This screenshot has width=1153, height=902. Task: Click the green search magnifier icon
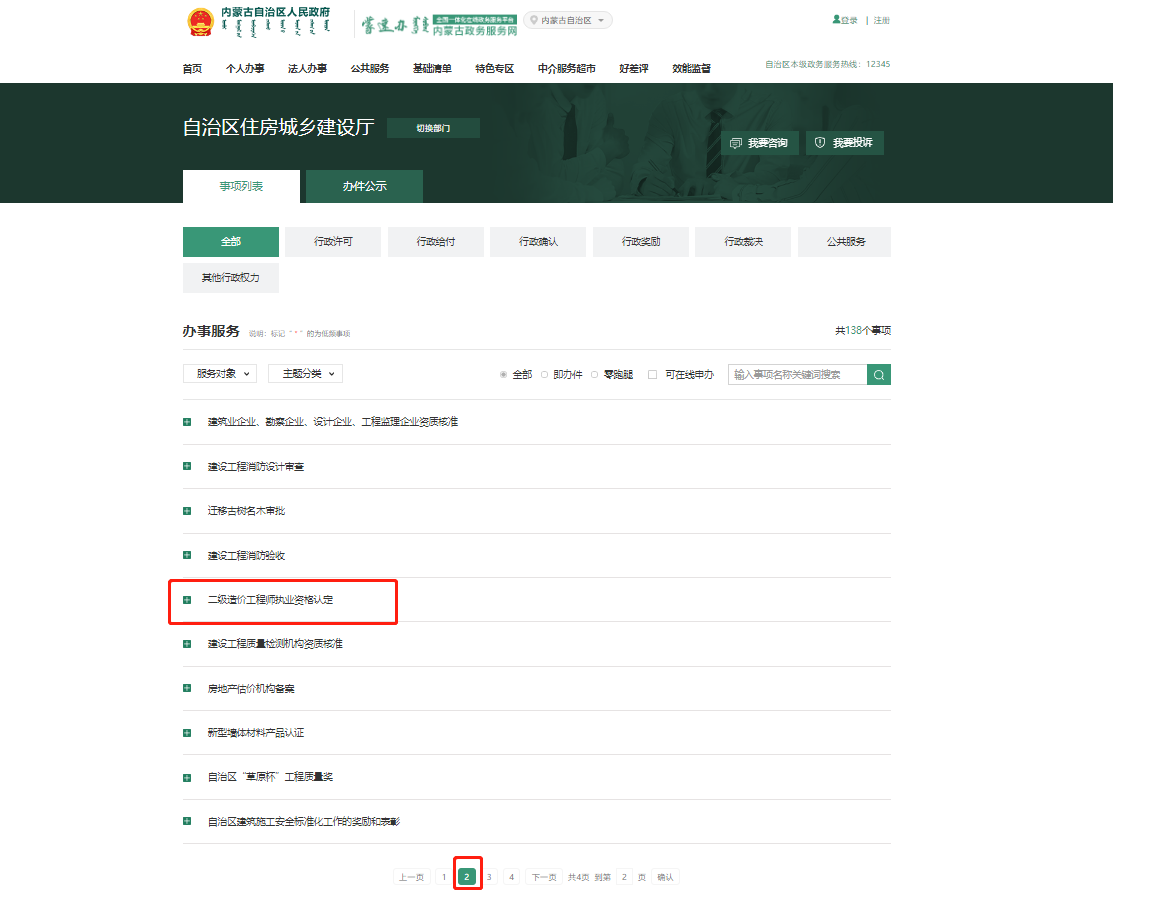[878, 375]
